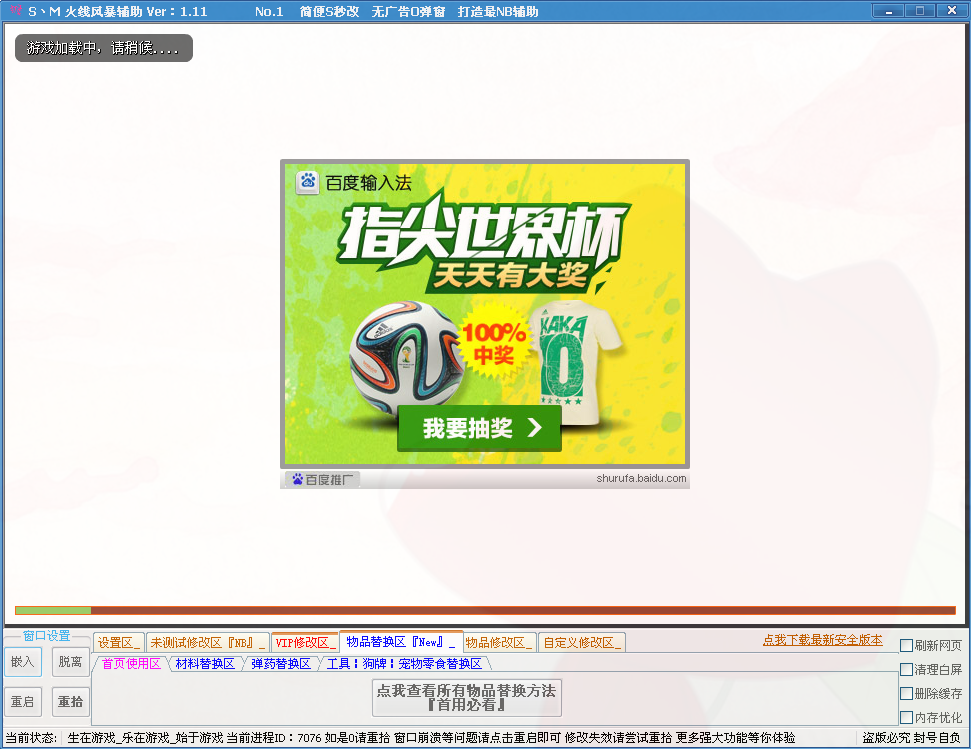Open the VIP修改区 tab
Screen dimensions: 971x749
click(305, 643)
